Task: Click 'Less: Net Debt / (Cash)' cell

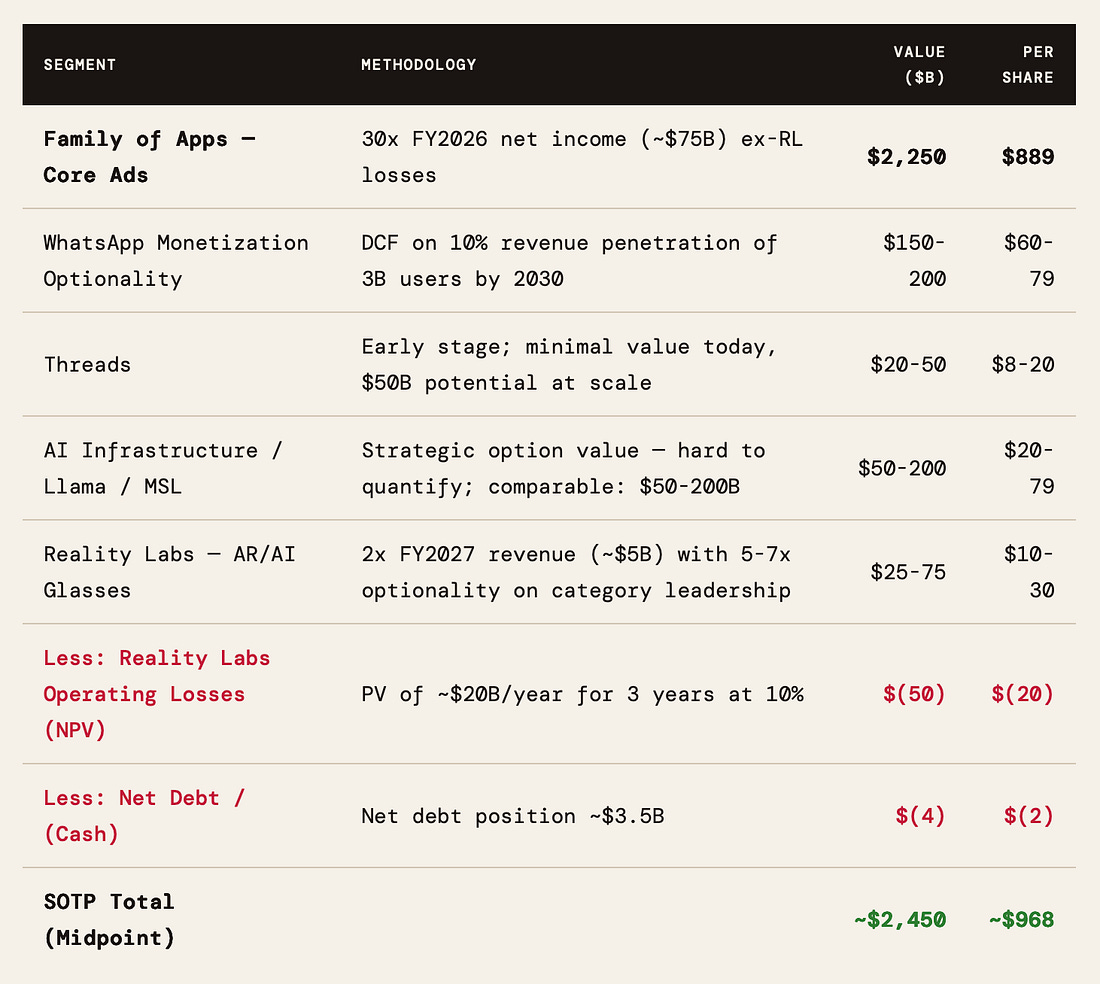Action: pos(144,816)
